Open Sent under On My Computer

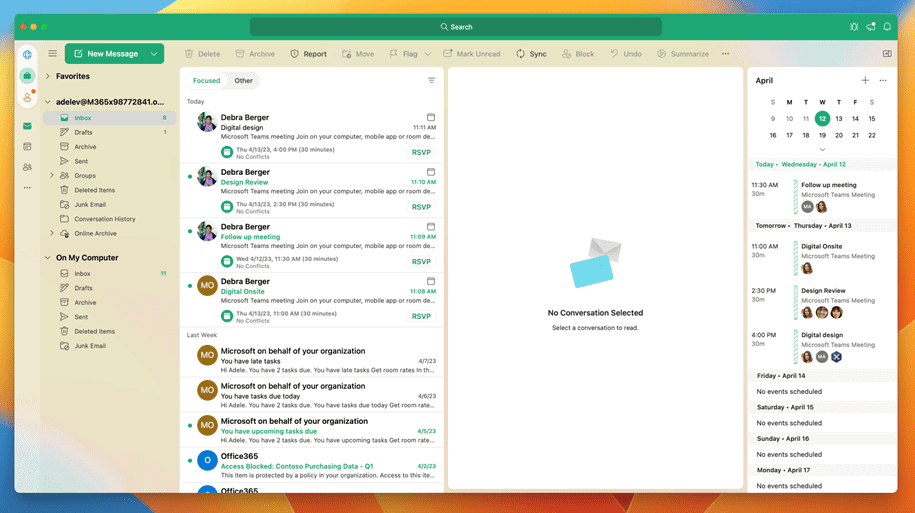click(x=110, y=317)
